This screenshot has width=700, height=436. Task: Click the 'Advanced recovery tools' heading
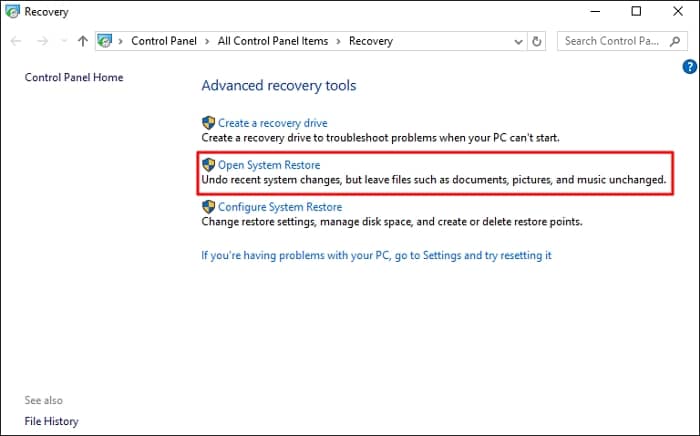click(x=279, y=85)
